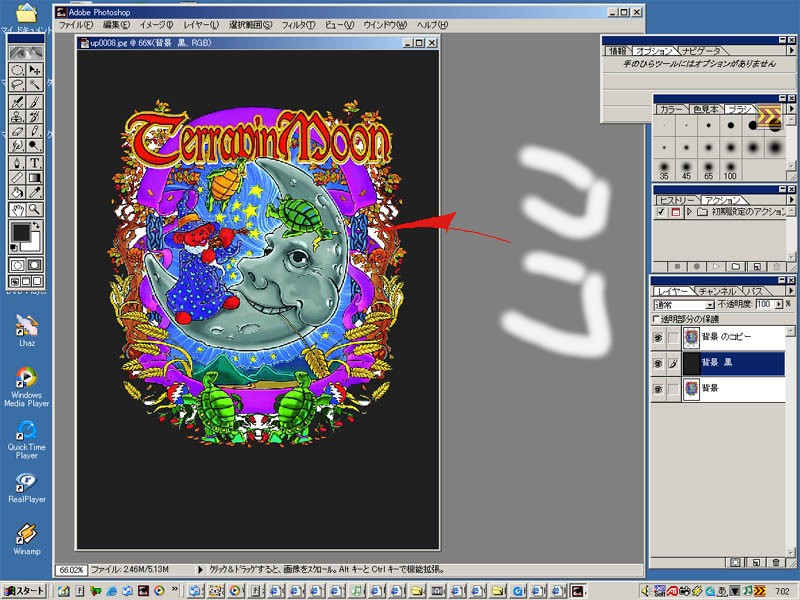Viewport: 800px width, 600px height.
Task: Create a new layer from Layers panel
Action: tap(756, 562)
